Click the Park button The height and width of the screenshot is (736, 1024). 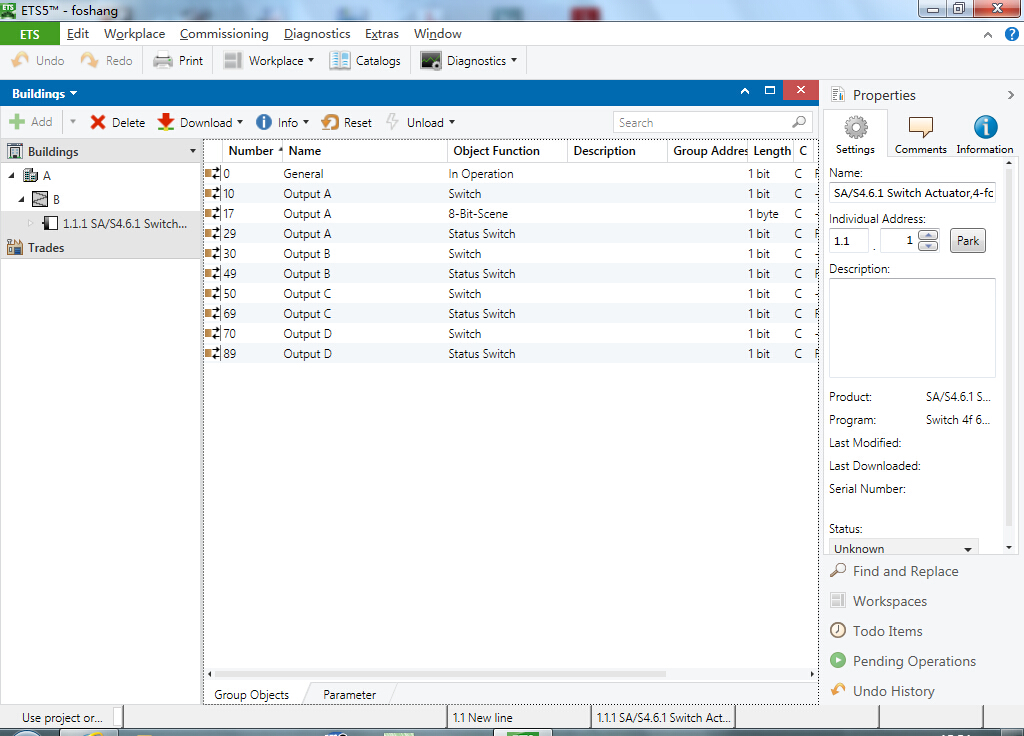tap(967, 241)
